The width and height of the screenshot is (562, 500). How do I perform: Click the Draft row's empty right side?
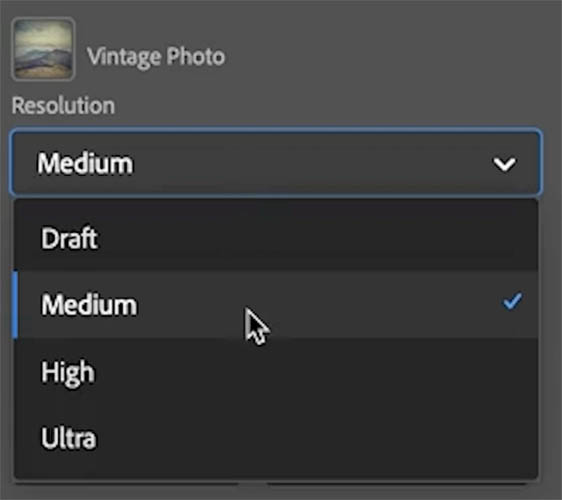click(323, 238)
